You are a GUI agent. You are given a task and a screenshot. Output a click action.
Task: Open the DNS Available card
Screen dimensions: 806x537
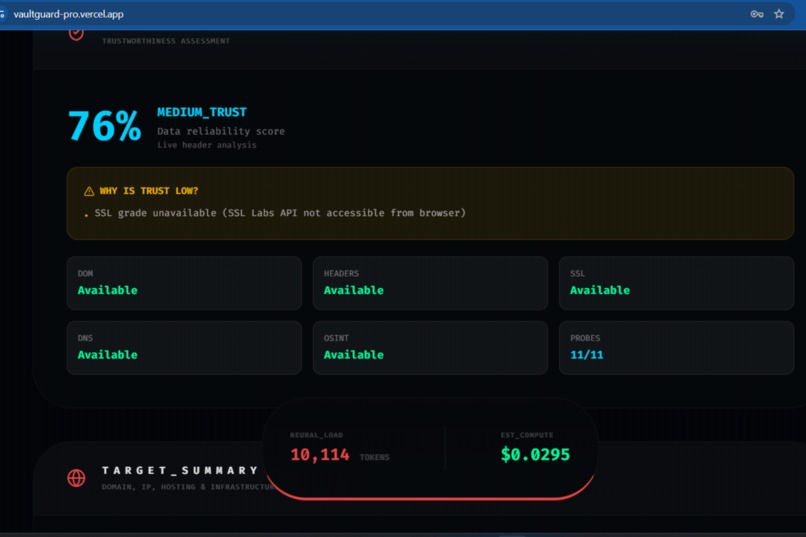coord(184,348)
